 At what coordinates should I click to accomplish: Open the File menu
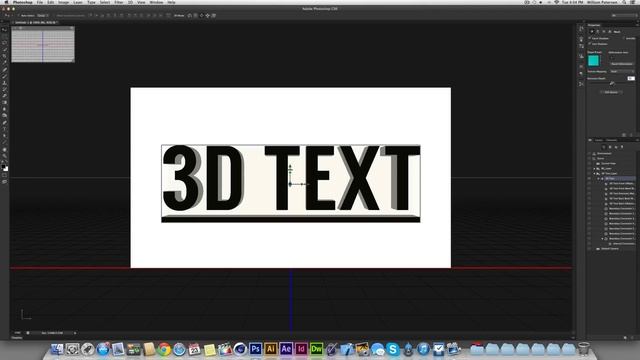pyautogui.click(x=40, y=2)
